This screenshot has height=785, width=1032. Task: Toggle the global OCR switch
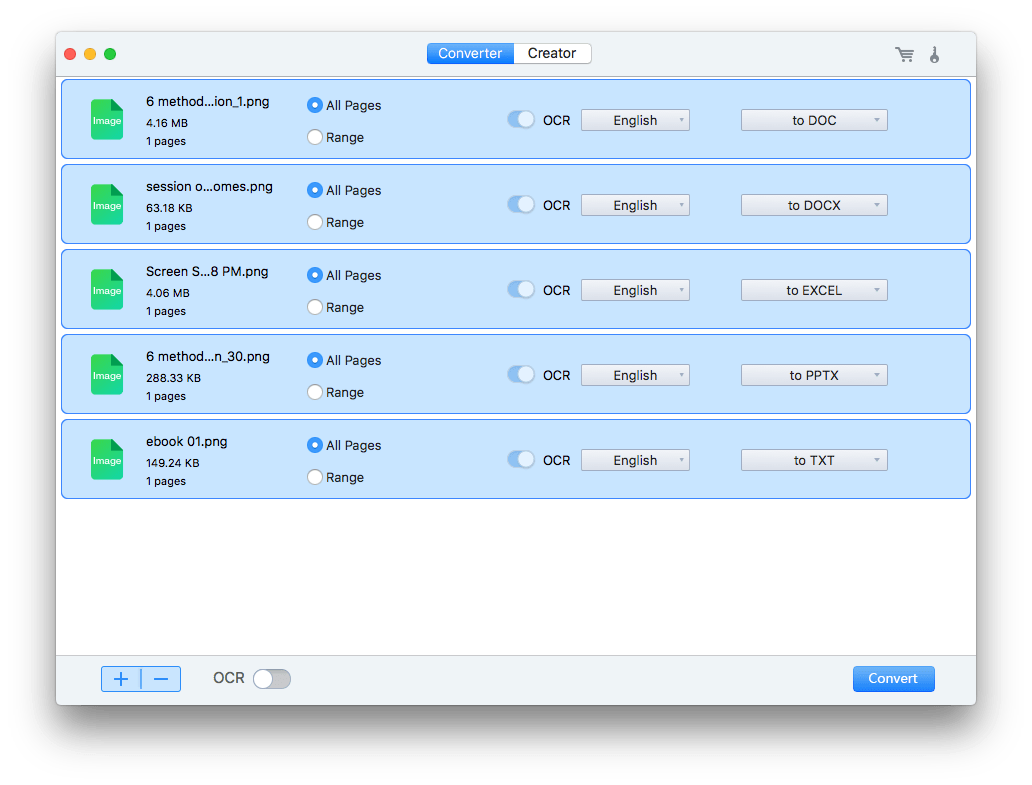tap(271, 678)
